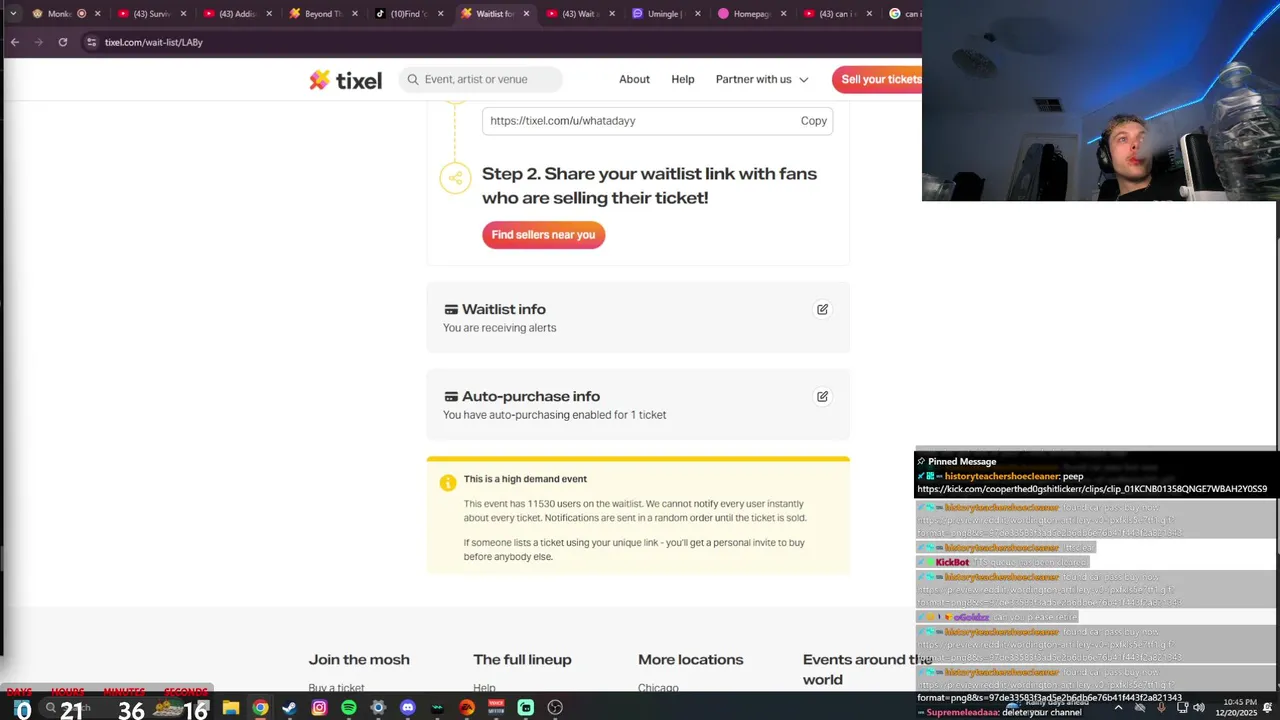The height and width of the screenshot is (720, 1280).
Task: Click the yellow info icon in high demand notice
Action: pyautogui.click(x=448, y=483)
